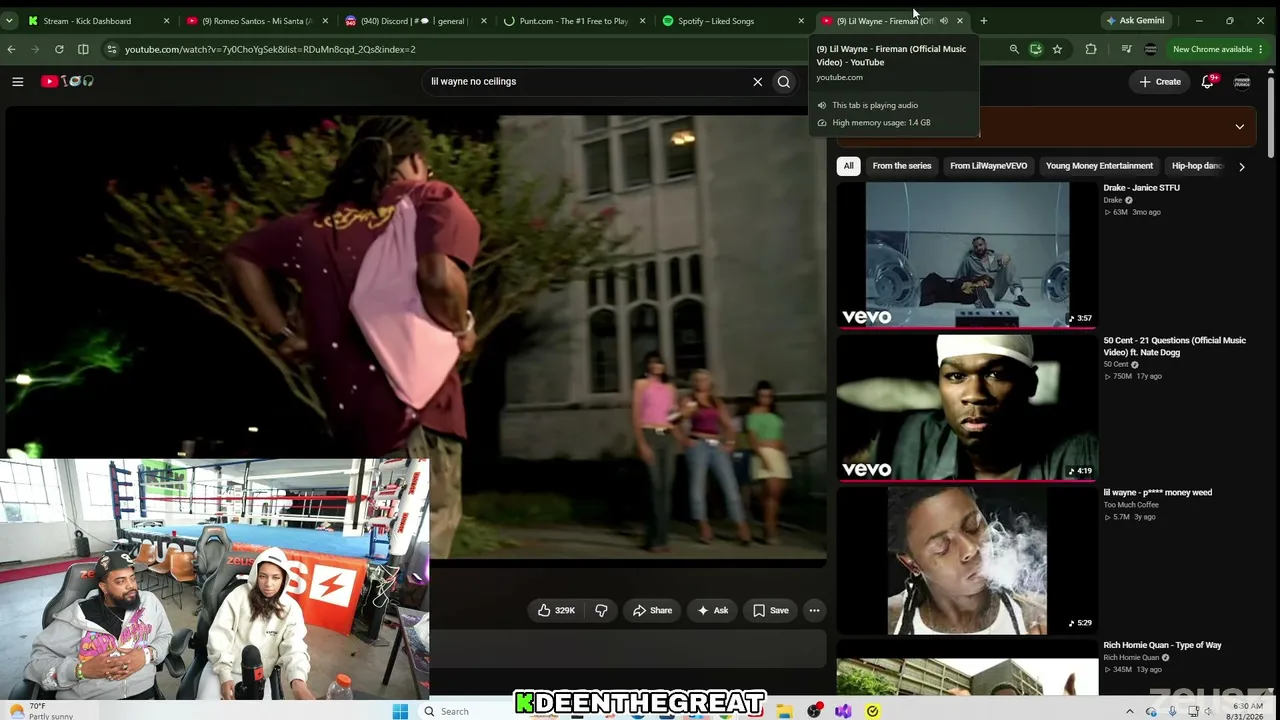
Task: Open more actions menu under the video
Action: tap(814, 610)
